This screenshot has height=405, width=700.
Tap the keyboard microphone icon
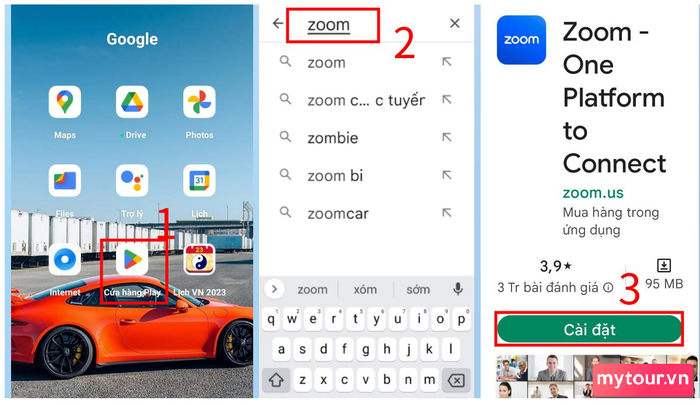[458, 289]
